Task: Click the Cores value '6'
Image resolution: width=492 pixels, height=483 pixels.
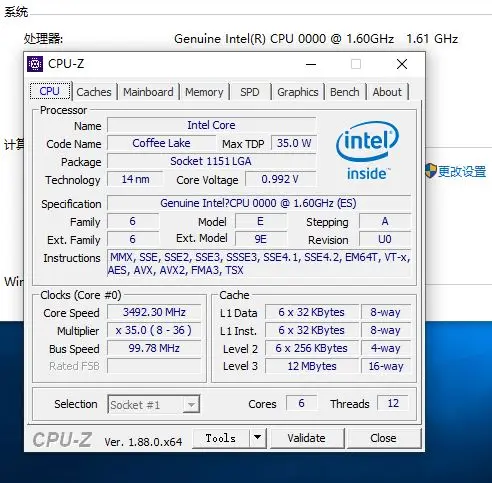Action: click(301, 403)
